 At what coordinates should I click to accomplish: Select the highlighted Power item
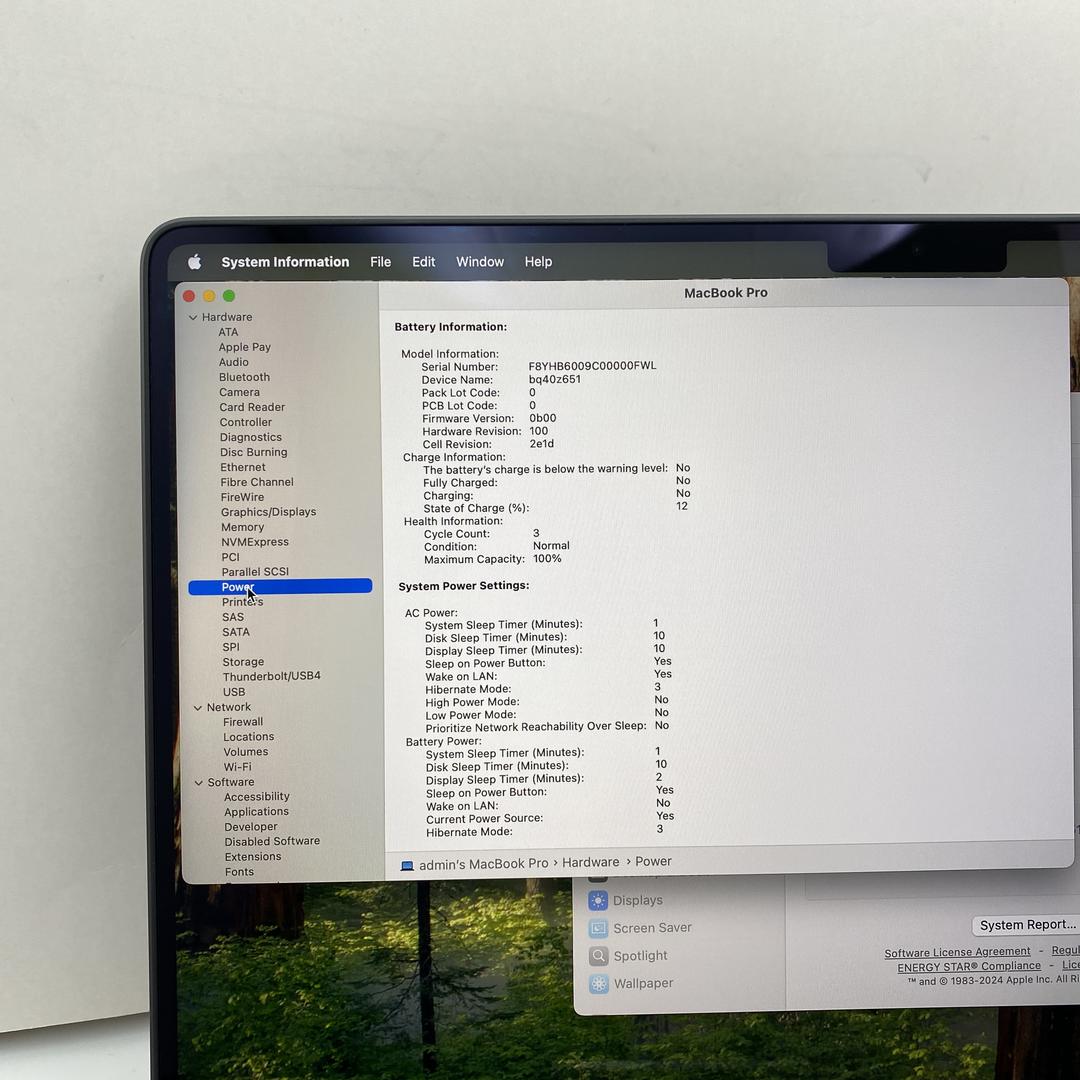280,587
